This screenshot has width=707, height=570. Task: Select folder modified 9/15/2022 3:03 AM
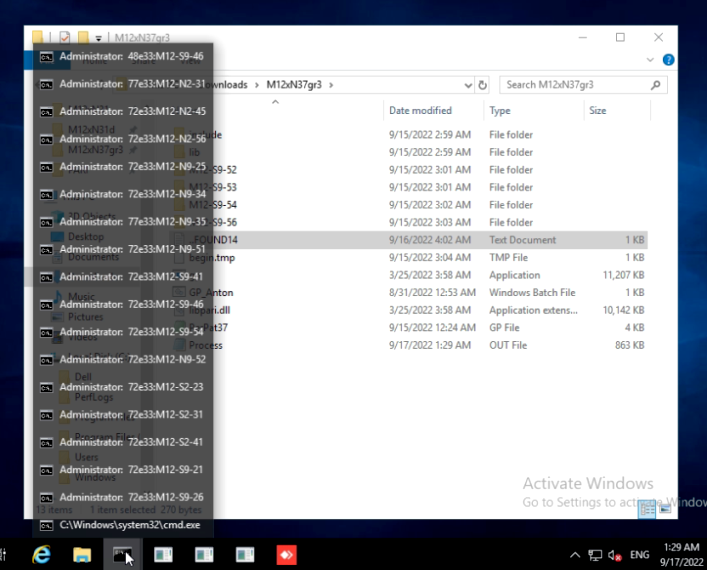click(410, 223)
